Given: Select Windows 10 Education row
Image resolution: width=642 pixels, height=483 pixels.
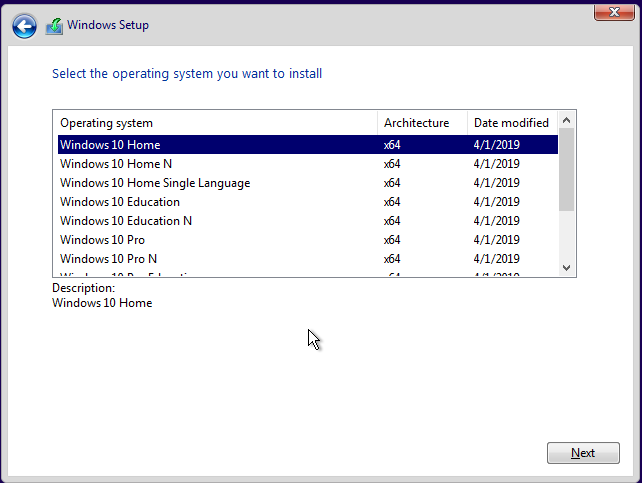Looking at the screenshot, I should tap(307, 202).
